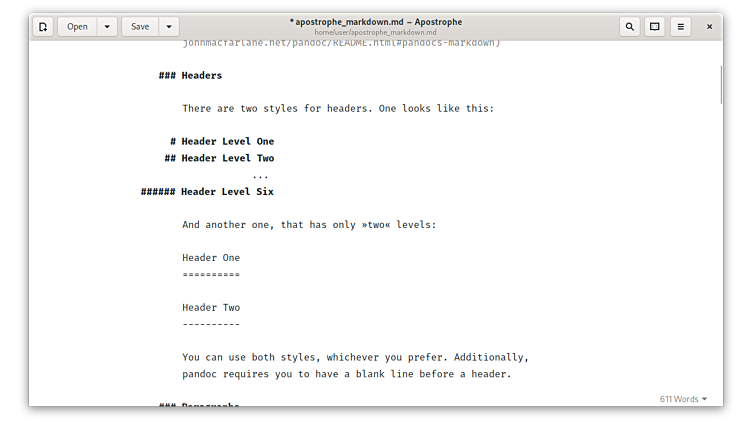Click the paragraph starting 'You can use both styles'
This screenshot has width=752, height=423.
[355, 365]
